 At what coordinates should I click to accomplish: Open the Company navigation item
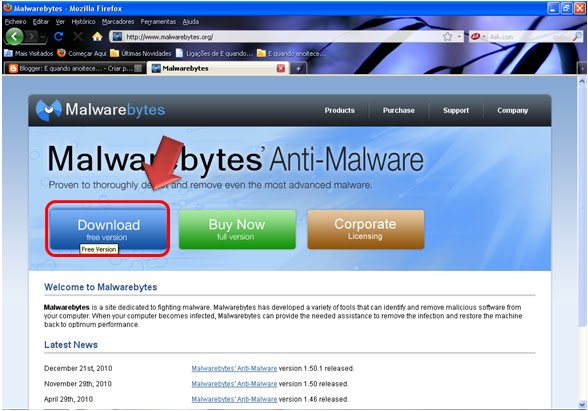[x=512, y=110]
